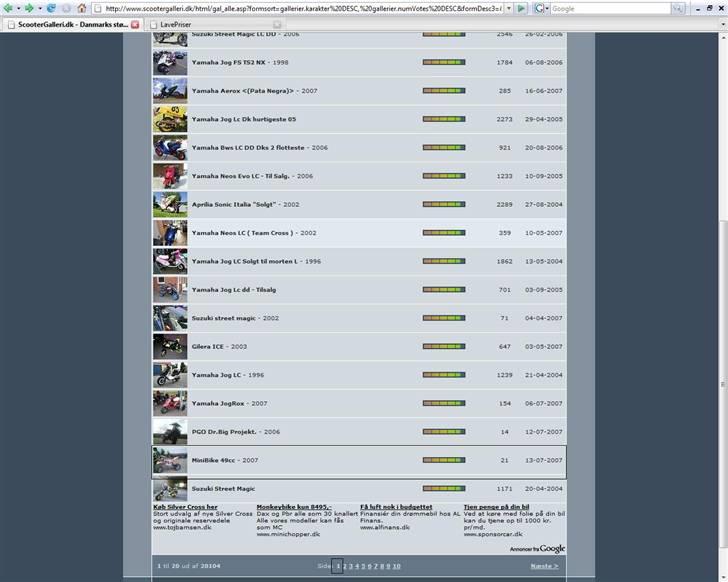The image size is (728, 582).
Task: Open the Yamaha Jog Lc dd Tilsalg thumbnail
Action: [170, 290]
